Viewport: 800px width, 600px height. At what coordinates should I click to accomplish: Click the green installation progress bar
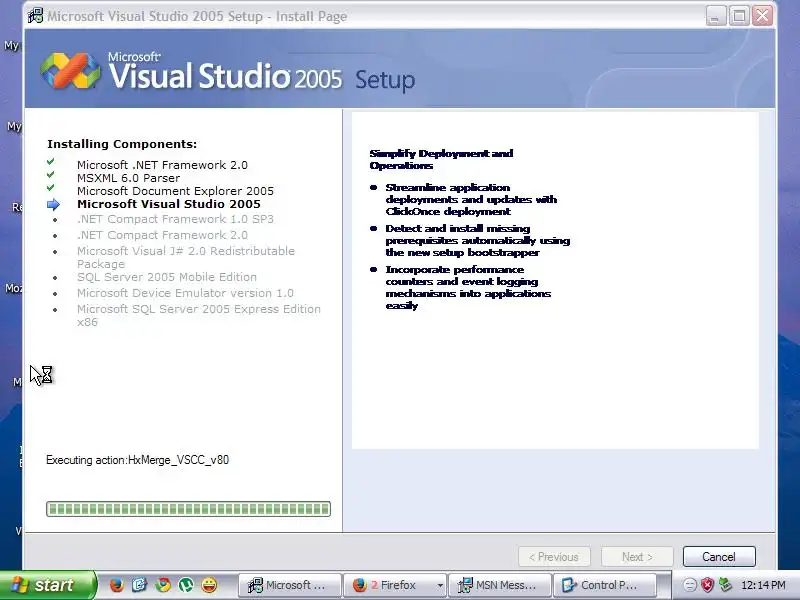188,509
